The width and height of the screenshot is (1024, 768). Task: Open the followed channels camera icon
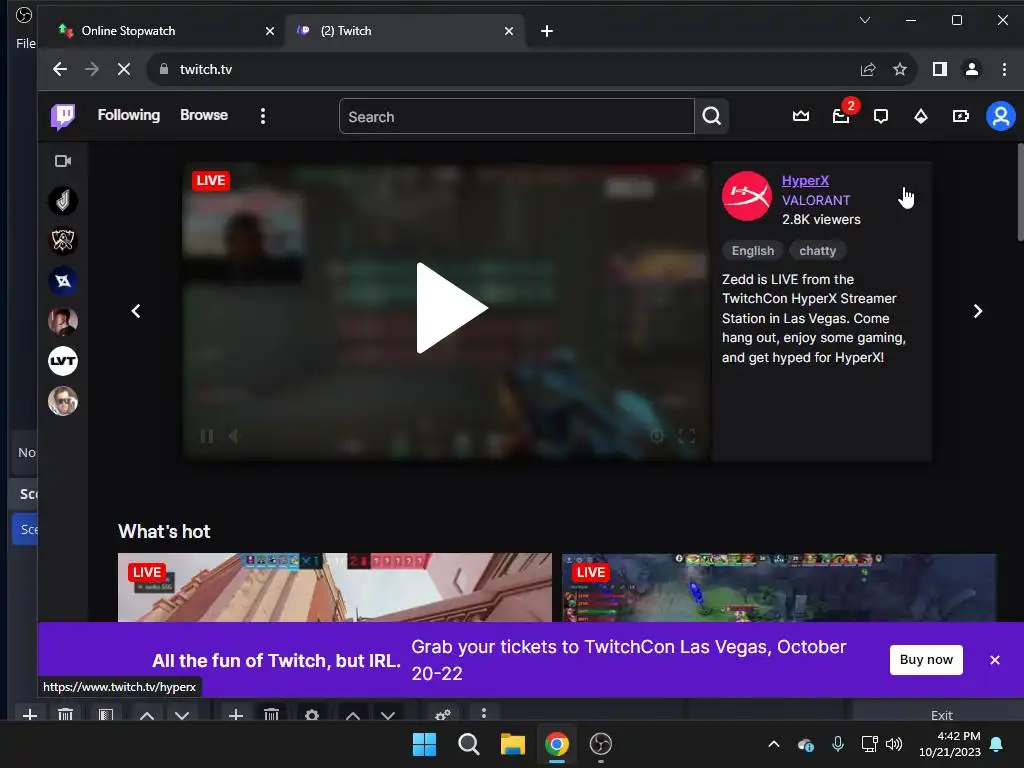63,161
